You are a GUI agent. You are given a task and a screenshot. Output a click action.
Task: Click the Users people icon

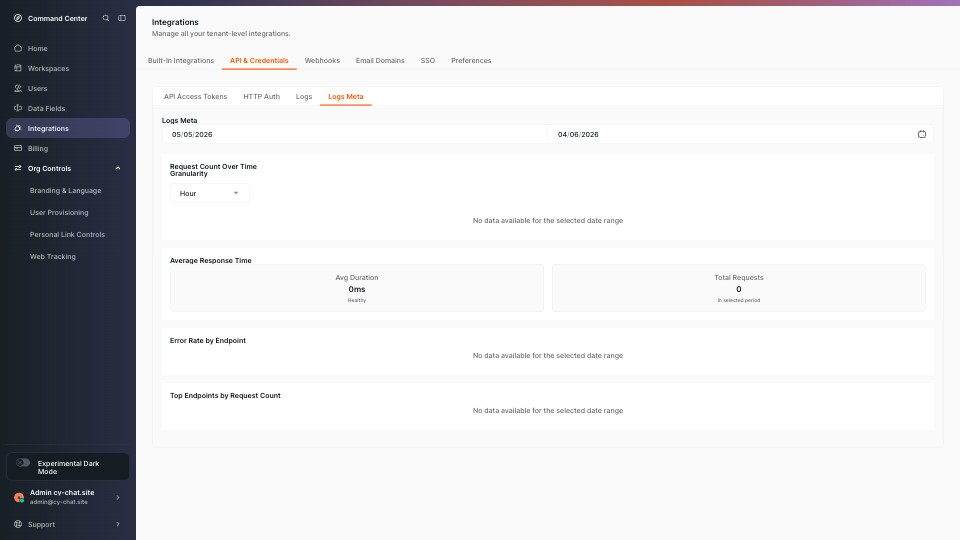[18, 88]
